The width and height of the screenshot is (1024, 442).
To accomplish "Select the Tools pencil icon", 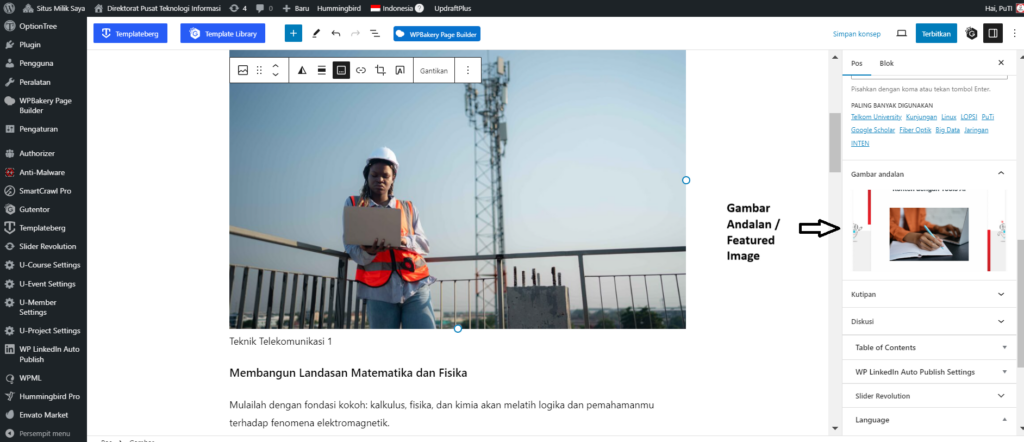I will 316,33.
